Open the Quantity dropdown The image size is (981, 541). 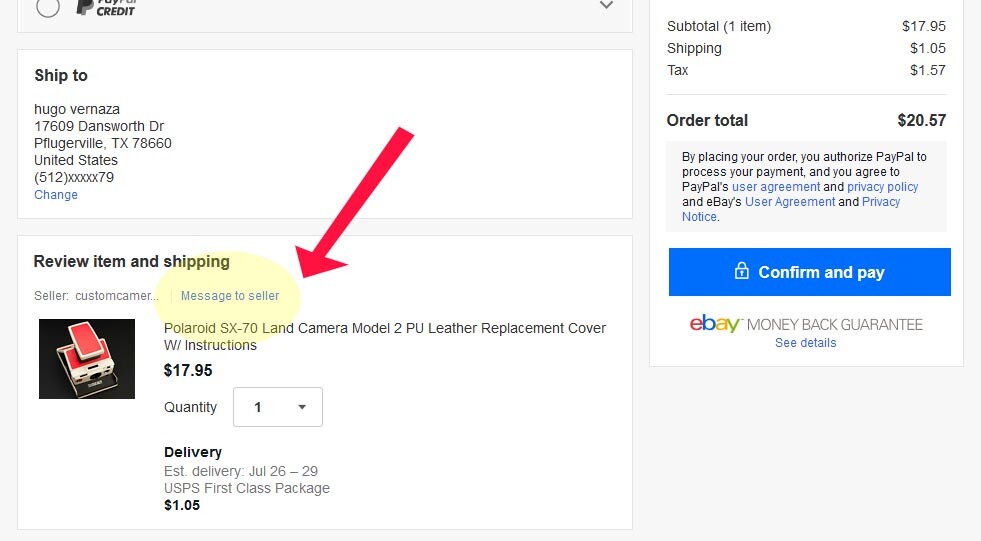click(x=278, y=407)
